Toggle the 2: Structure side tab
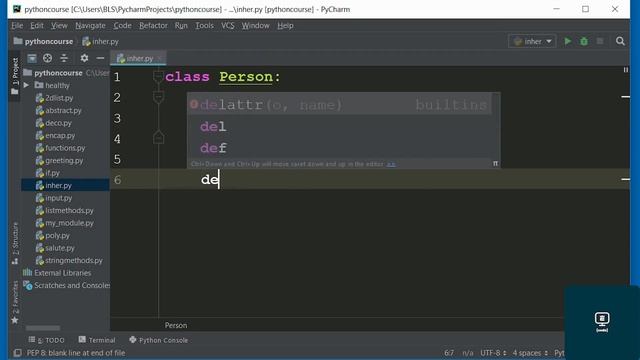 pos(15,244)
